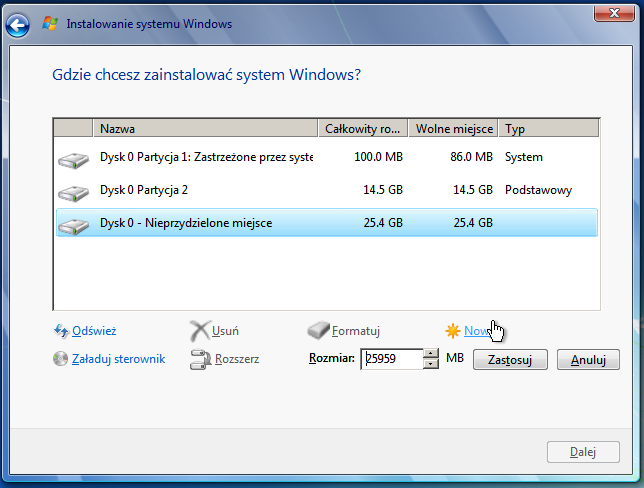This screenshot has width=644, height=488.
Task: Click the Formatuj eraser icon
Action: coord(318,330)
